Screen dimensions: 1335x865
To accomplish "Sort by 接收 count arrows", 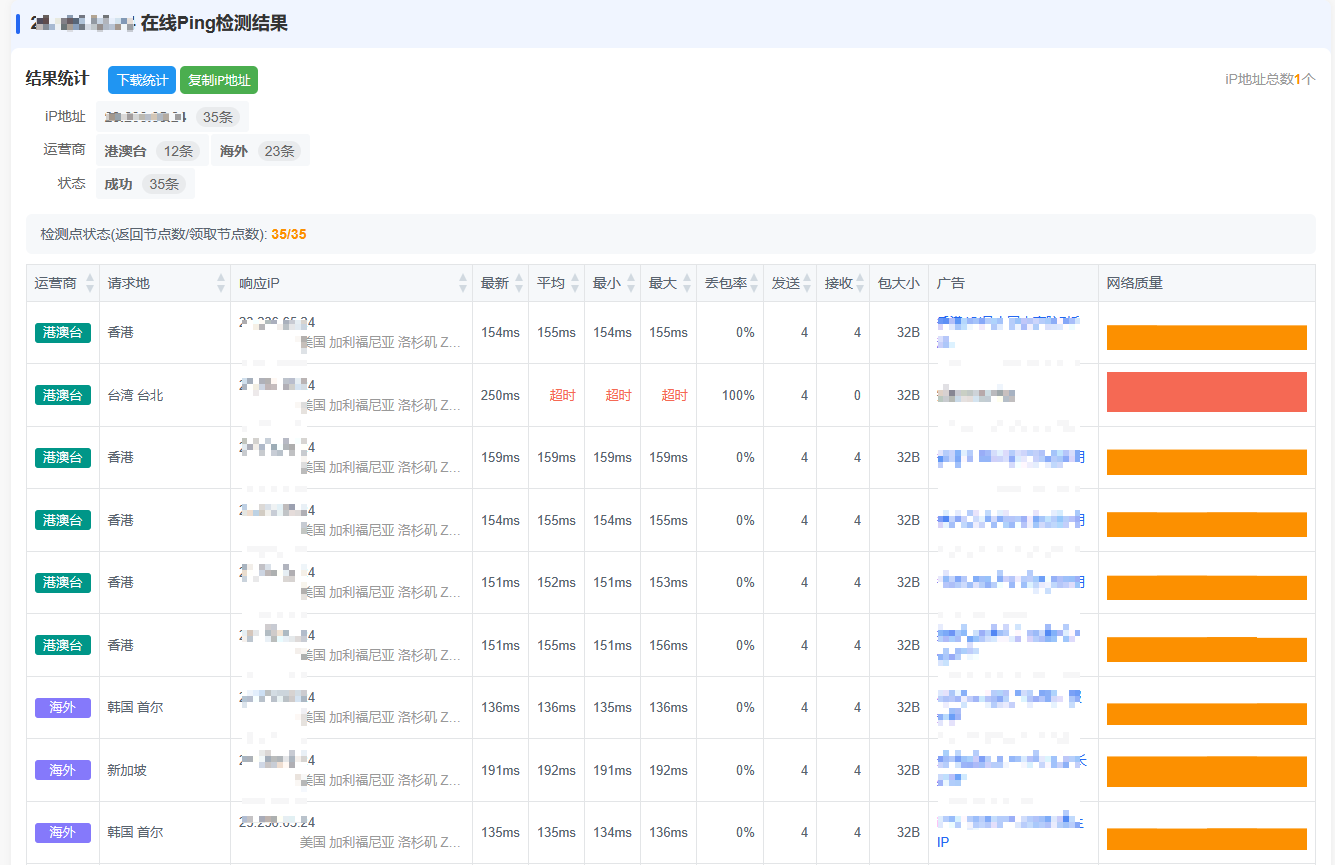I will [860, 284].
